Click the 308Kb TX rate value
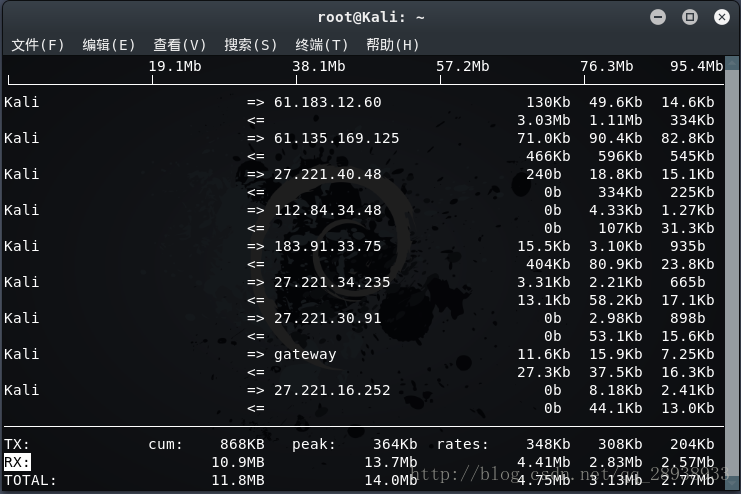The width and height of the screenshot is (741, 494). [x=620, y=444]
